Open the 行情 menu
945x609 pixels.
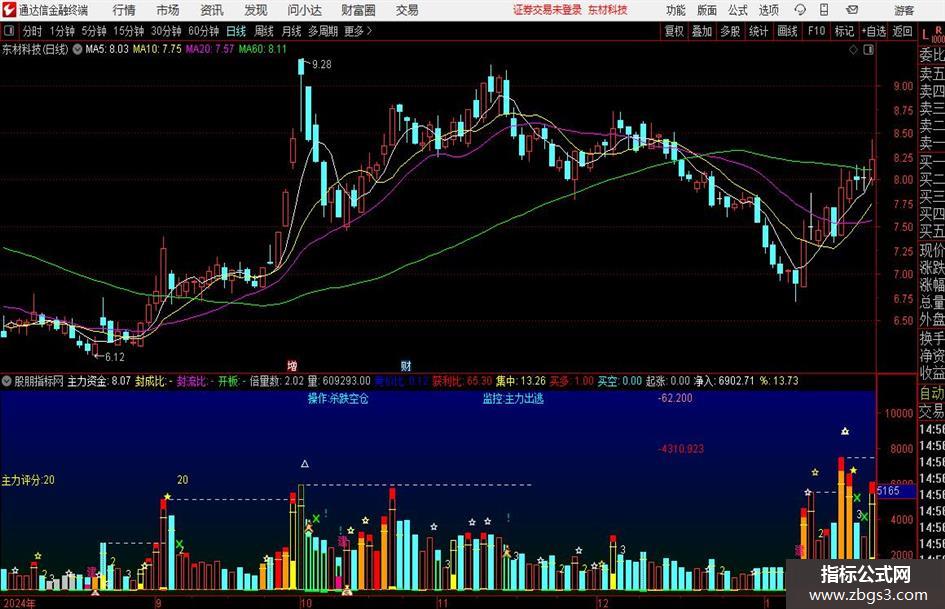coord(124,10)
